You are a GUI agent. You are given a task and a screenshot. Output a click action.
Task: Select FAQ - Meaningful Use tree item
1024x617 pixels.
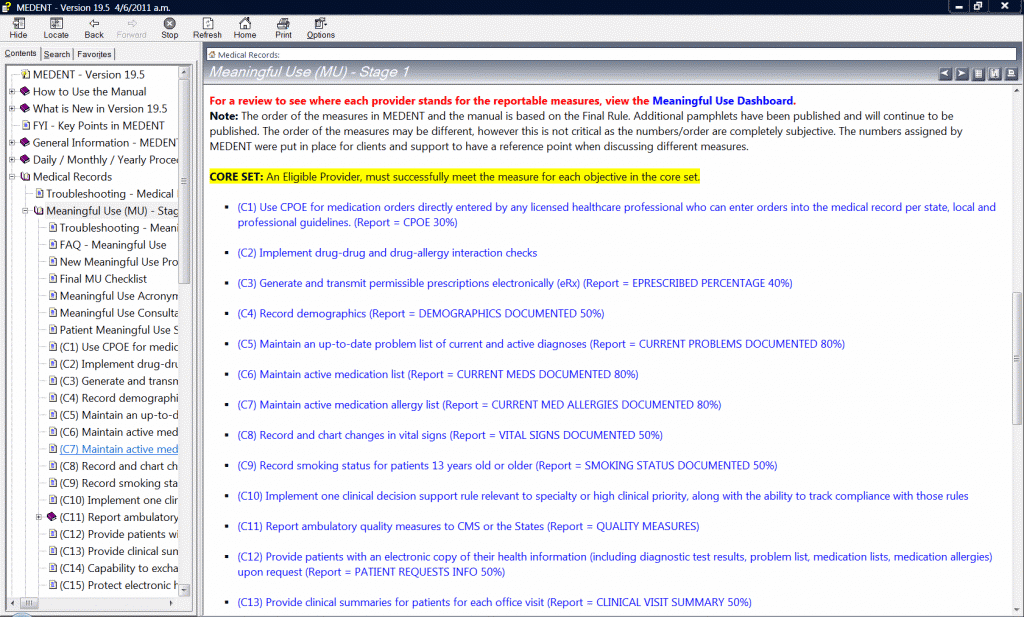click(x=113, y=245)
